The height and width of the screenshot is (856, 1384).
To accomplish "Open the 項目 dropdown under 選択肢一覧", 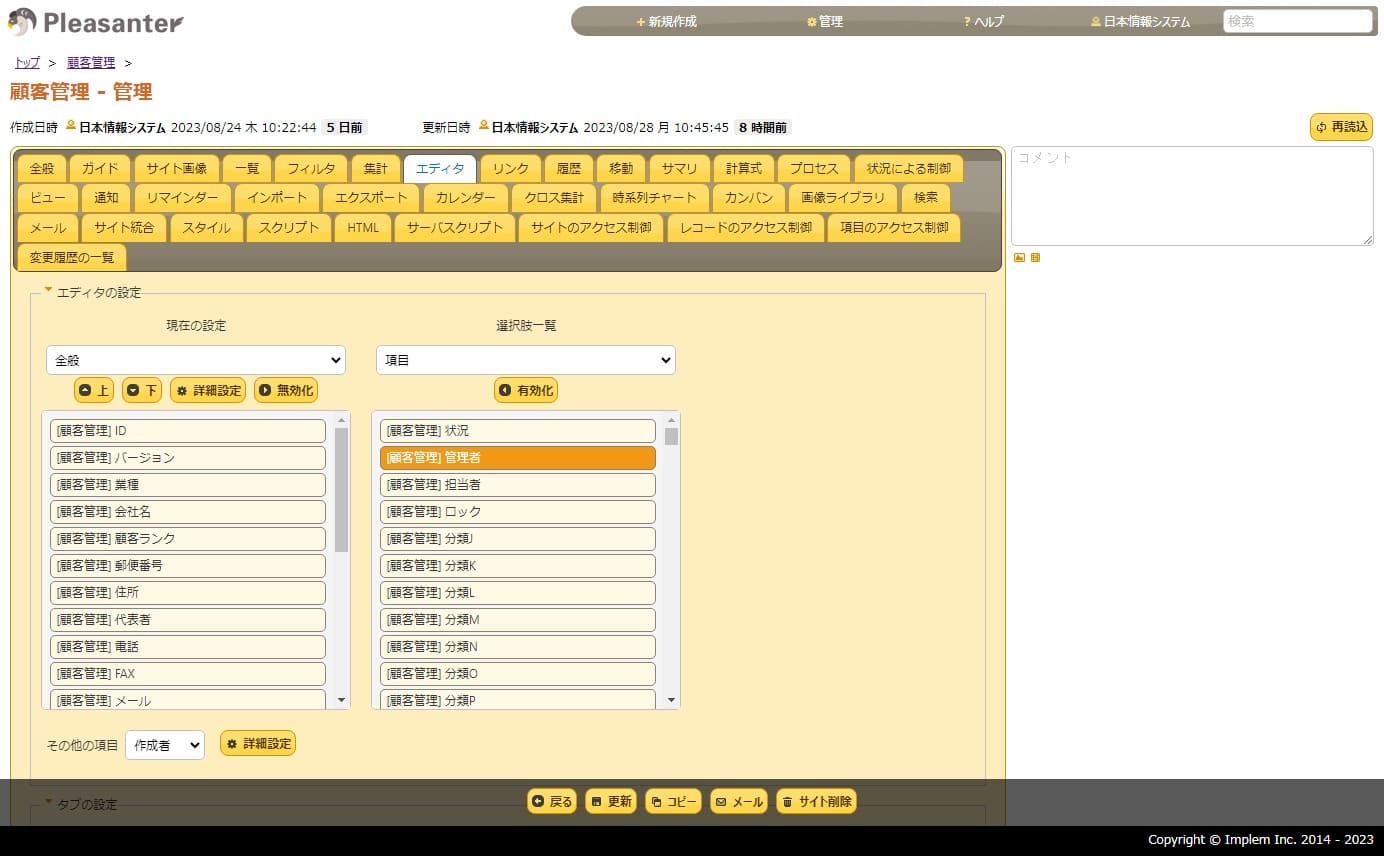I will point(525,360).
